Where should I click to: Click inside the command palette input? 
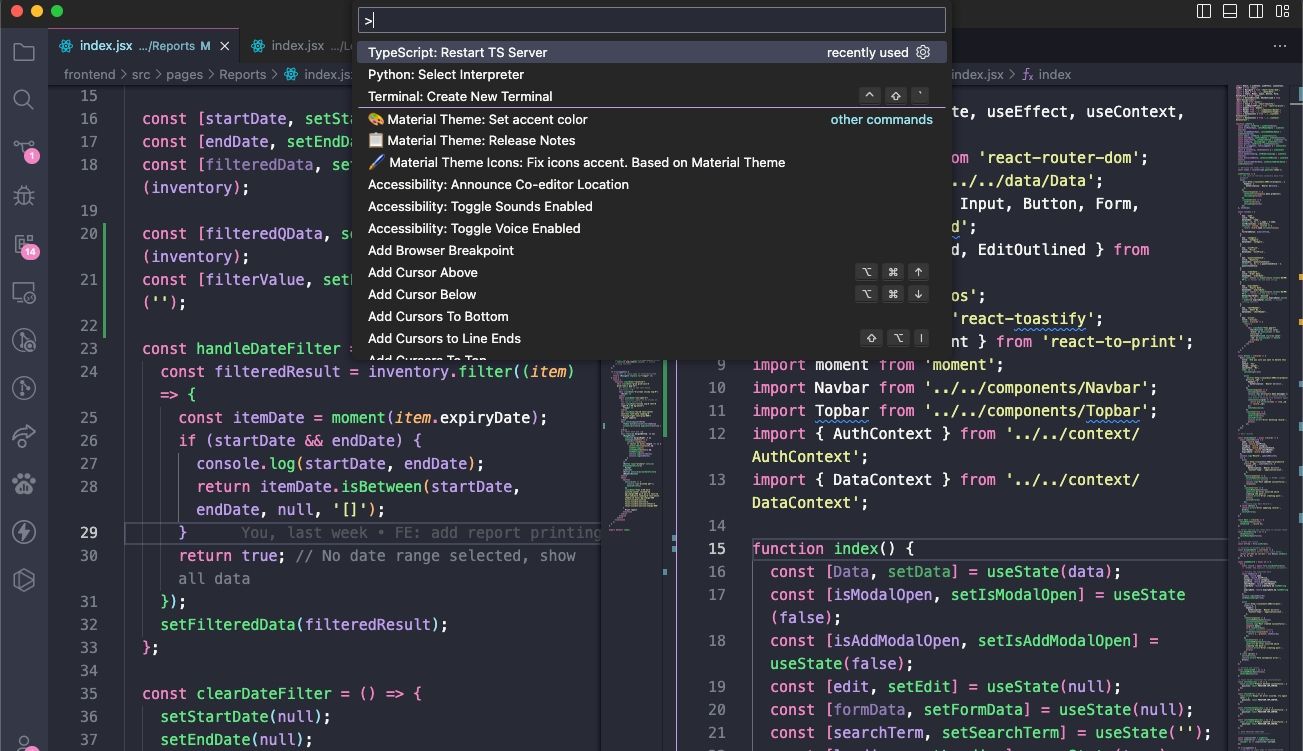tap(650, 19)
